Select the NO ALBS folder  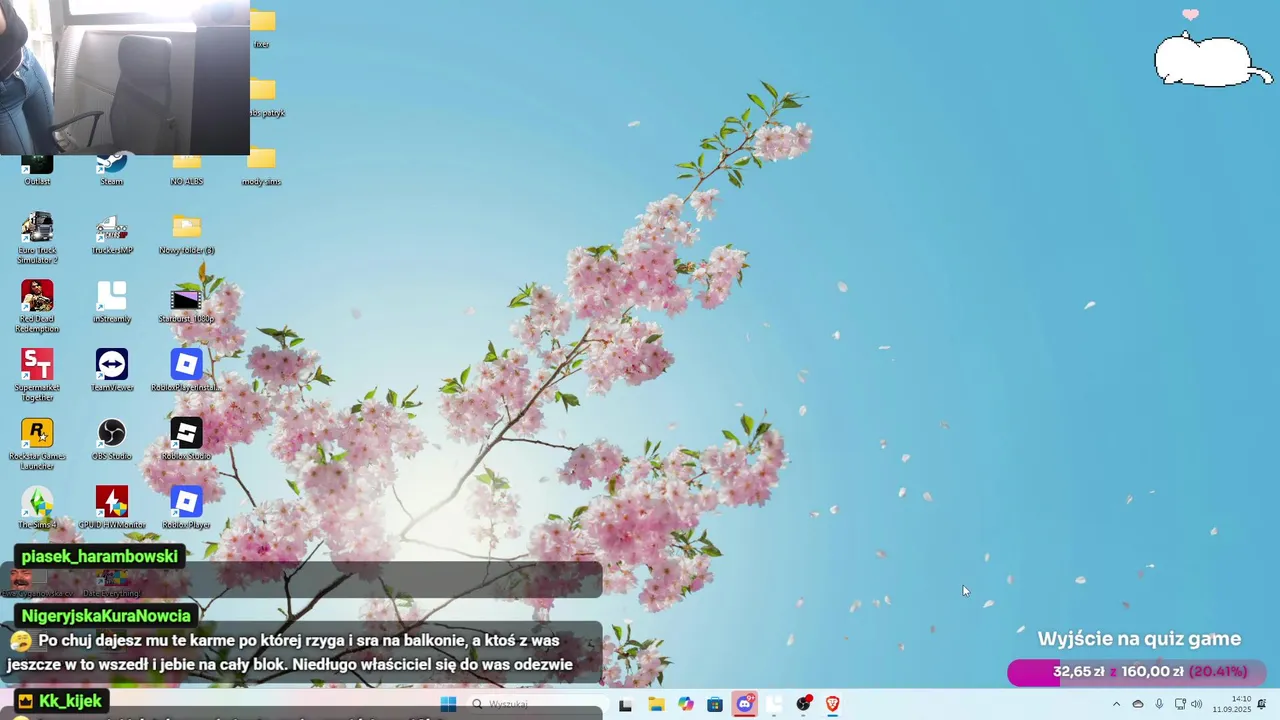(x=186, y=170)
